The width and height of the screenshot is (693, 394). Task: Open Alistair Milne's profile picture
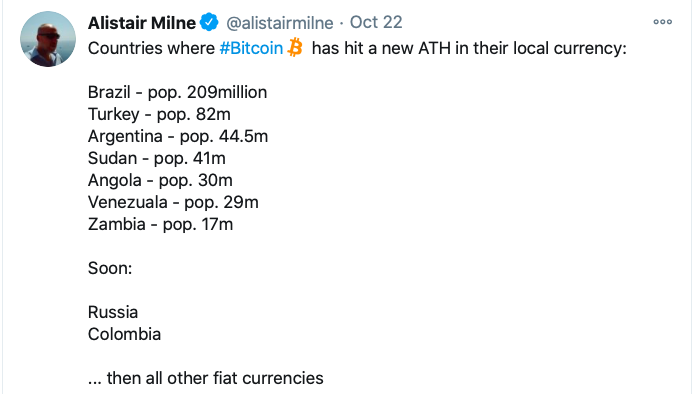point(48,39)
